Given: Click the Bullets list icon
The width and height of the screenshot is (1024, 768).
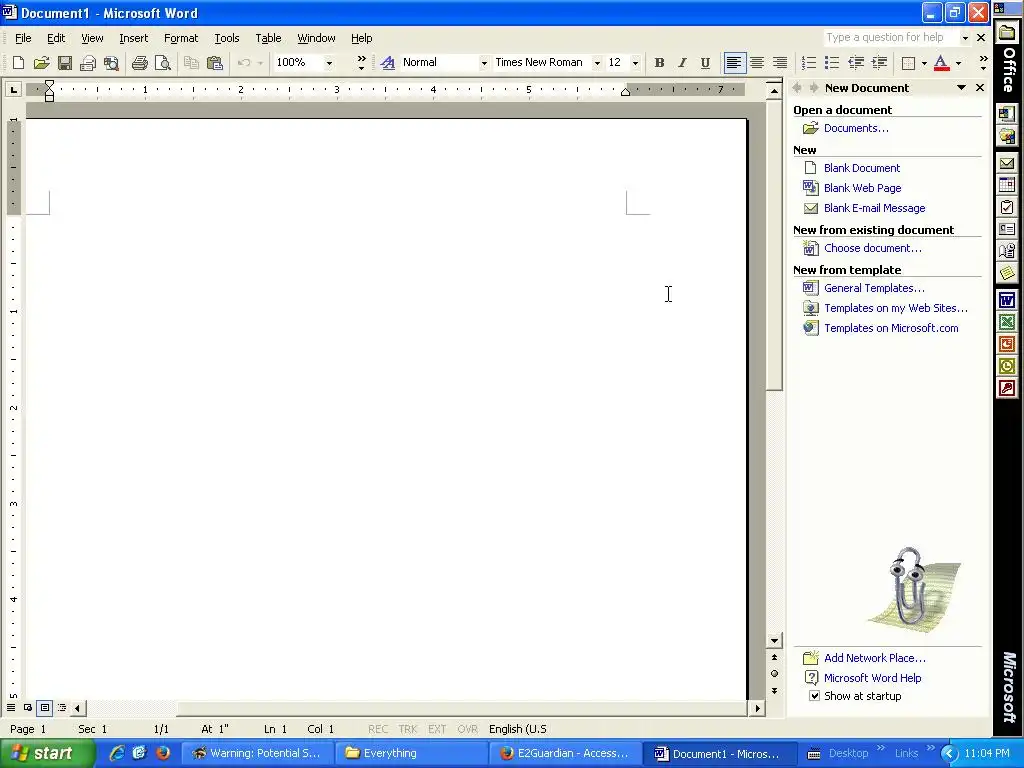Looking at the screenshot, I should click(x=831, y=63).
